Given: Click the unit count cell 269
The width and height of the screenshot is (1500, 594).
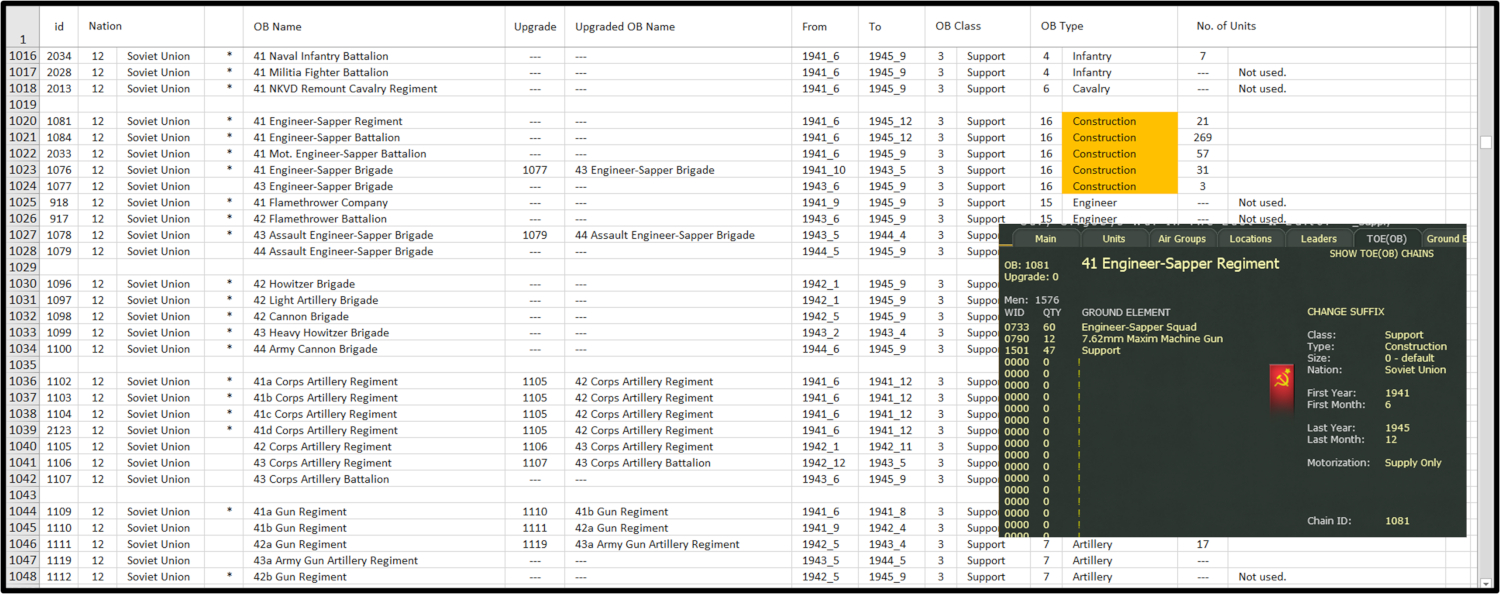Looking at the screenshot, I should [x=1203, y=138].
